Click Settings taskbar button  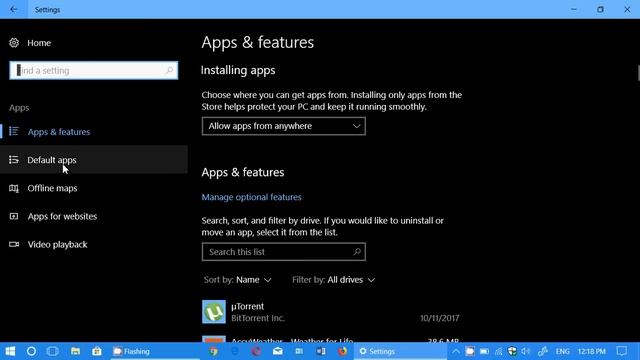click(x=400, y=351)
